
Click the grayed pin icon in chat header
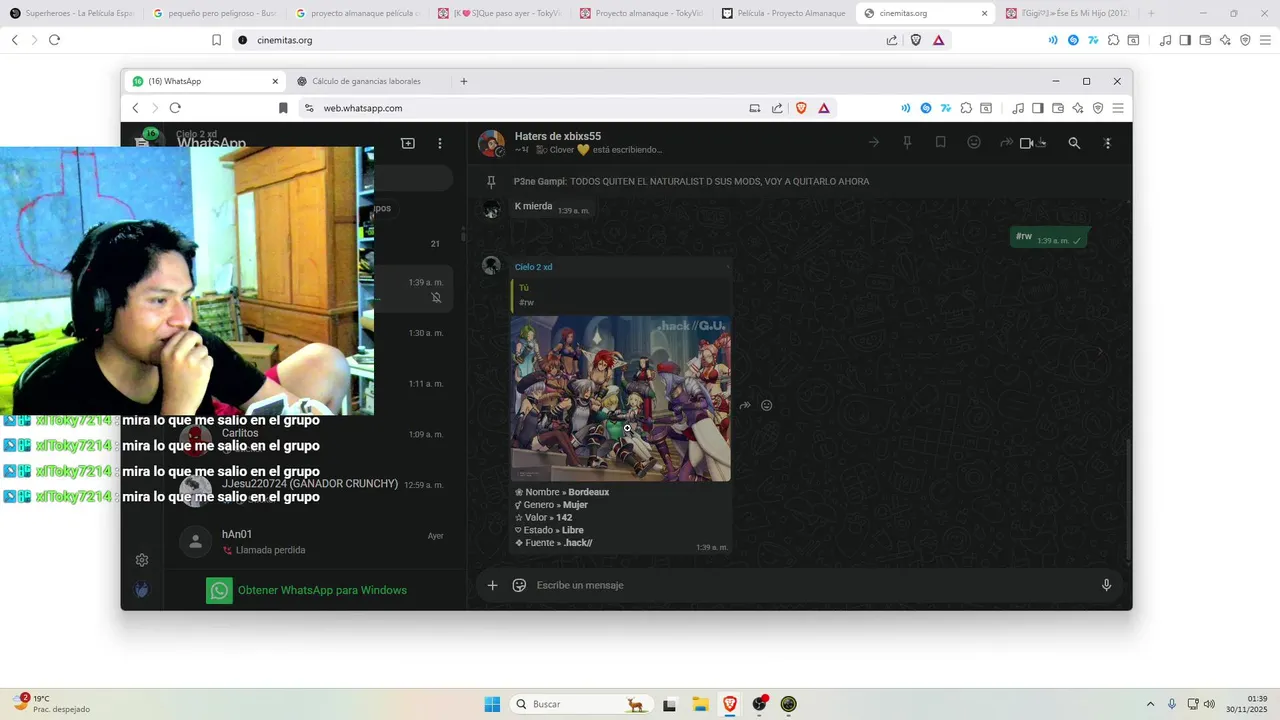[907, 143]
